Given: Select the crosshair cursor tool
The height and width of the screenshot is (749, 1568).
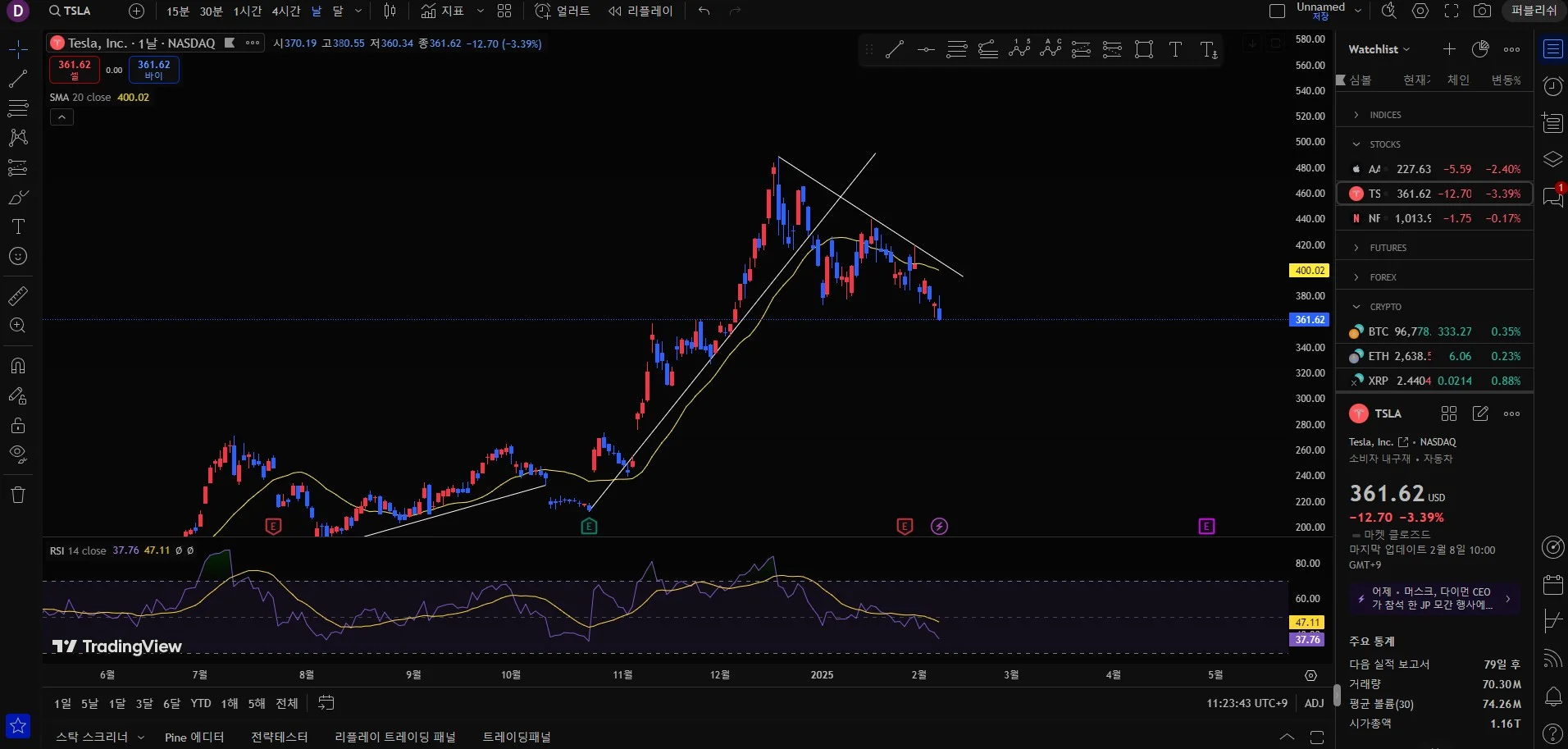Looking at the screenshot, I should [x=18, y=49].
